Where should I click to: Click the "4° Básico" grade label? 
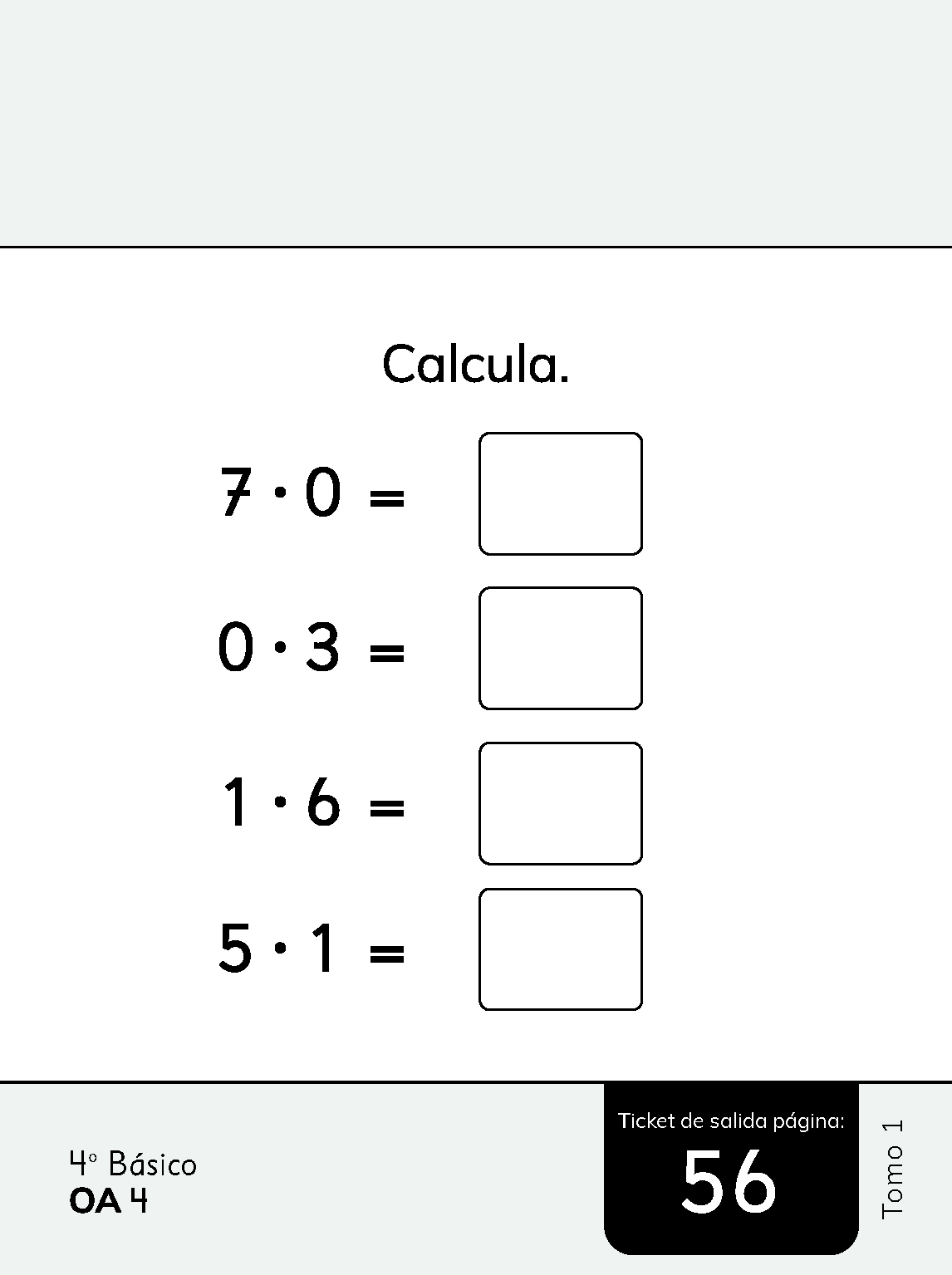pos(133,1165)
